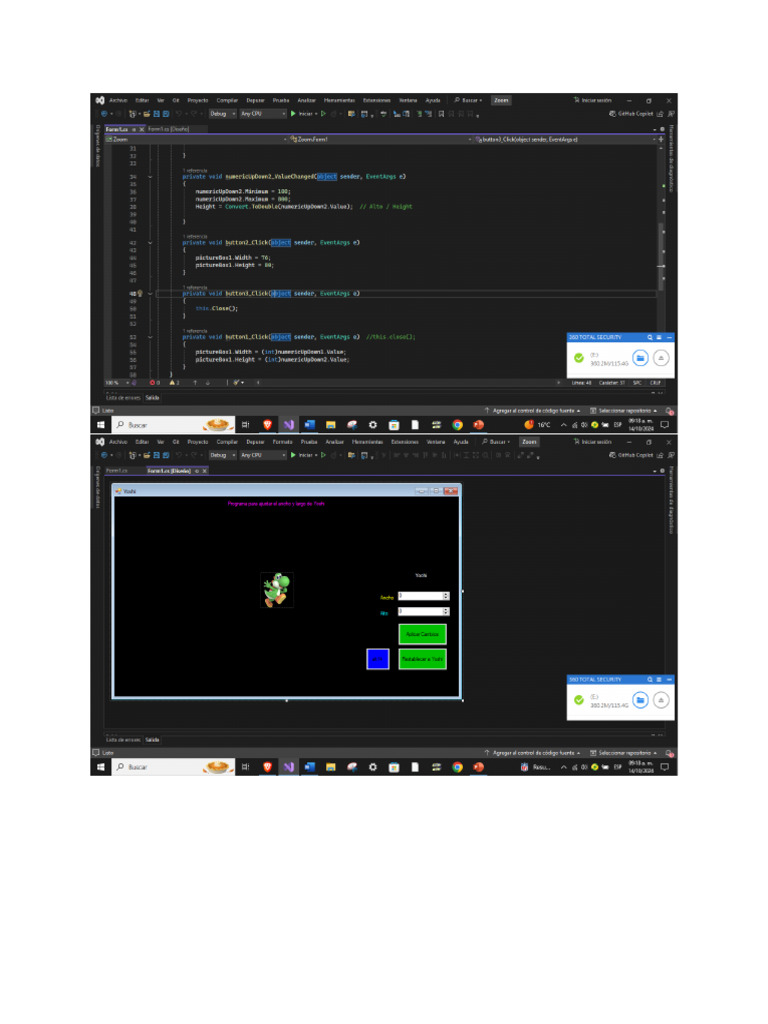Screen dimensions: 768x1024
Task: Click the Aplicar Cambios green button on form
Action: 423,634
